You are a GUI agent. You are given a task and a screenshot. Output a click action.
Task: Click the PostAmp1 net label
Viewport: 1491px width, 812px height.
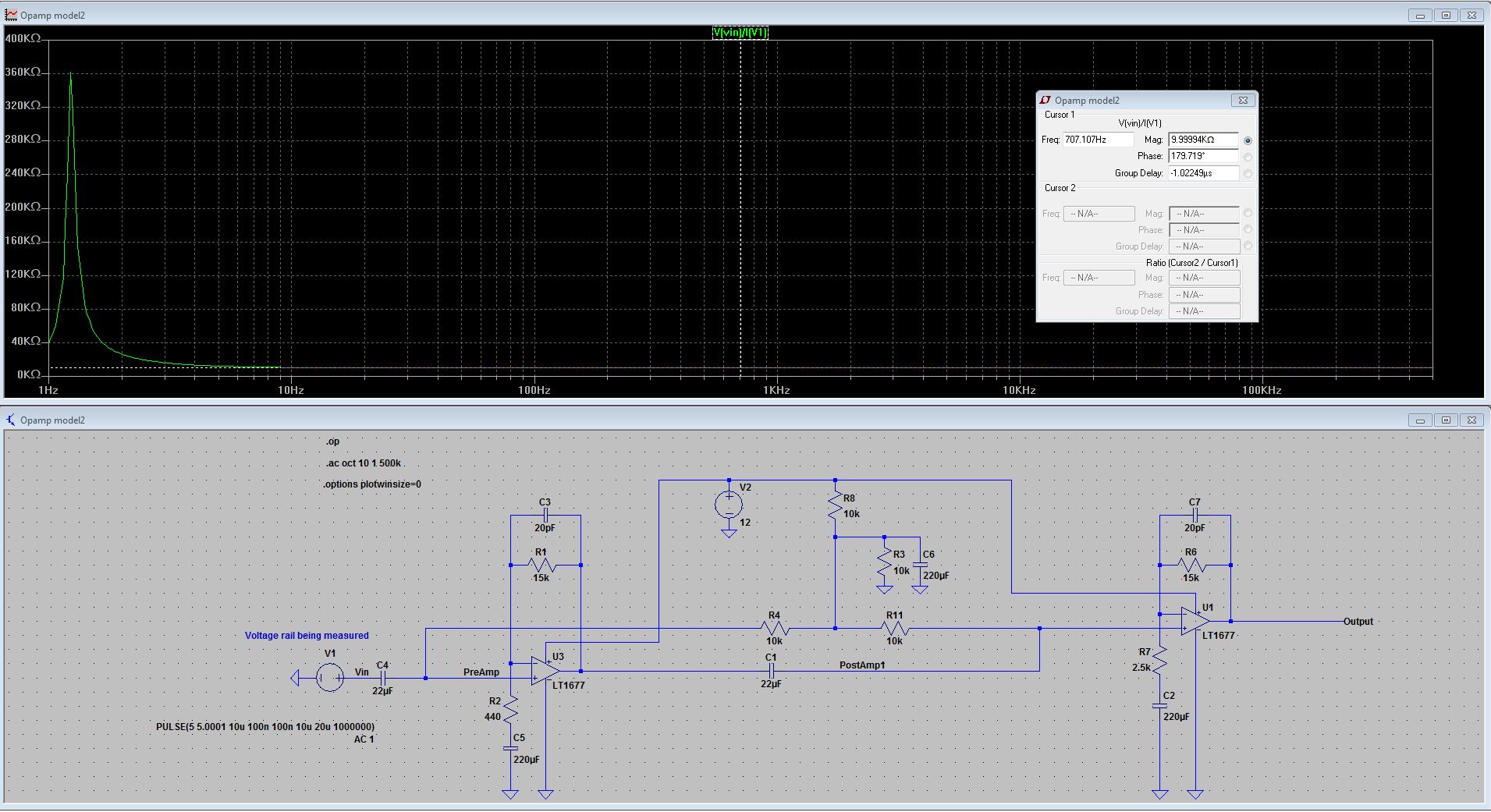pyautogui.click(x=862, y=665)
